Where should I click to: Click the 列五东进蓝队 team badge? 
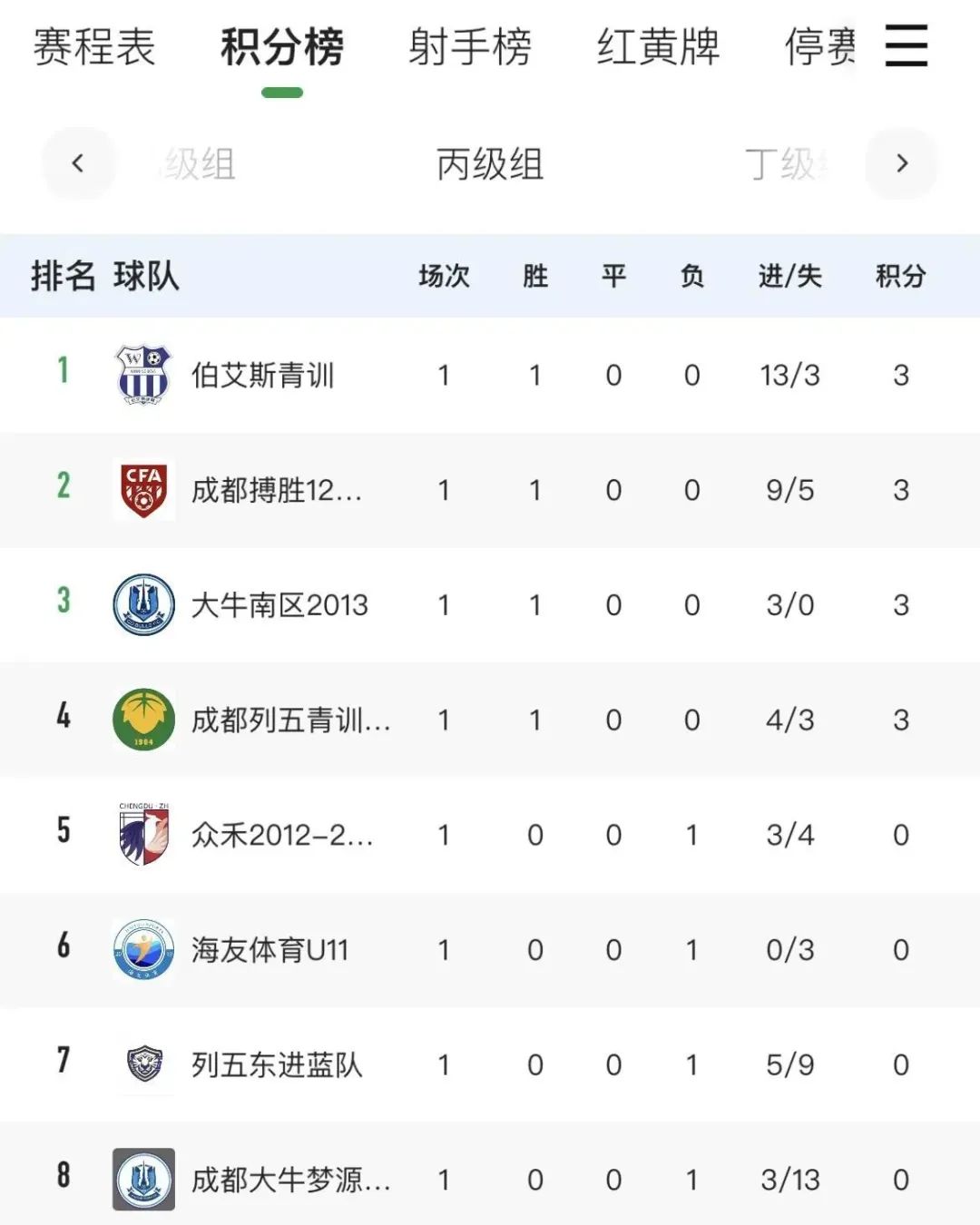click(x=144, y=1064)
